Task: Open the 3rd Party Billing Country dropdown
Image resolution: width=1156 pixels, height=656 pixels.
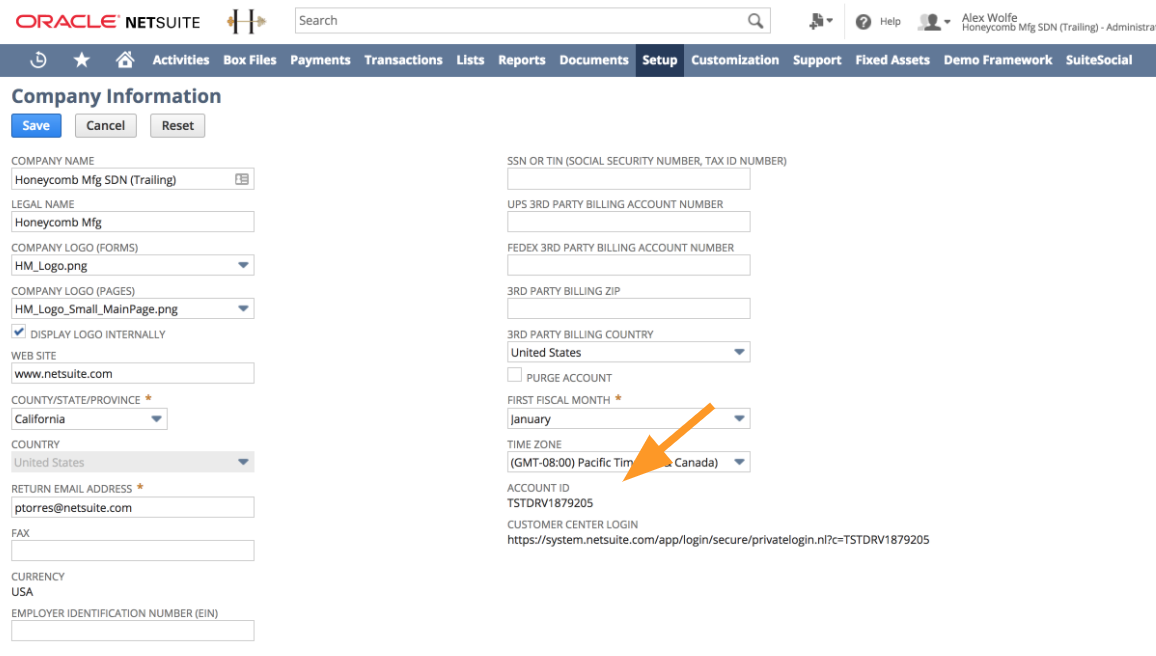Action: point(739,352)
